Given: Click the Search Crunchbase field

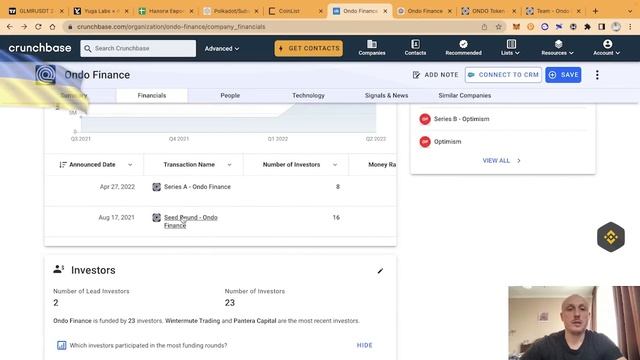Looking at the screenshot, I should click(x=138, y=48).
